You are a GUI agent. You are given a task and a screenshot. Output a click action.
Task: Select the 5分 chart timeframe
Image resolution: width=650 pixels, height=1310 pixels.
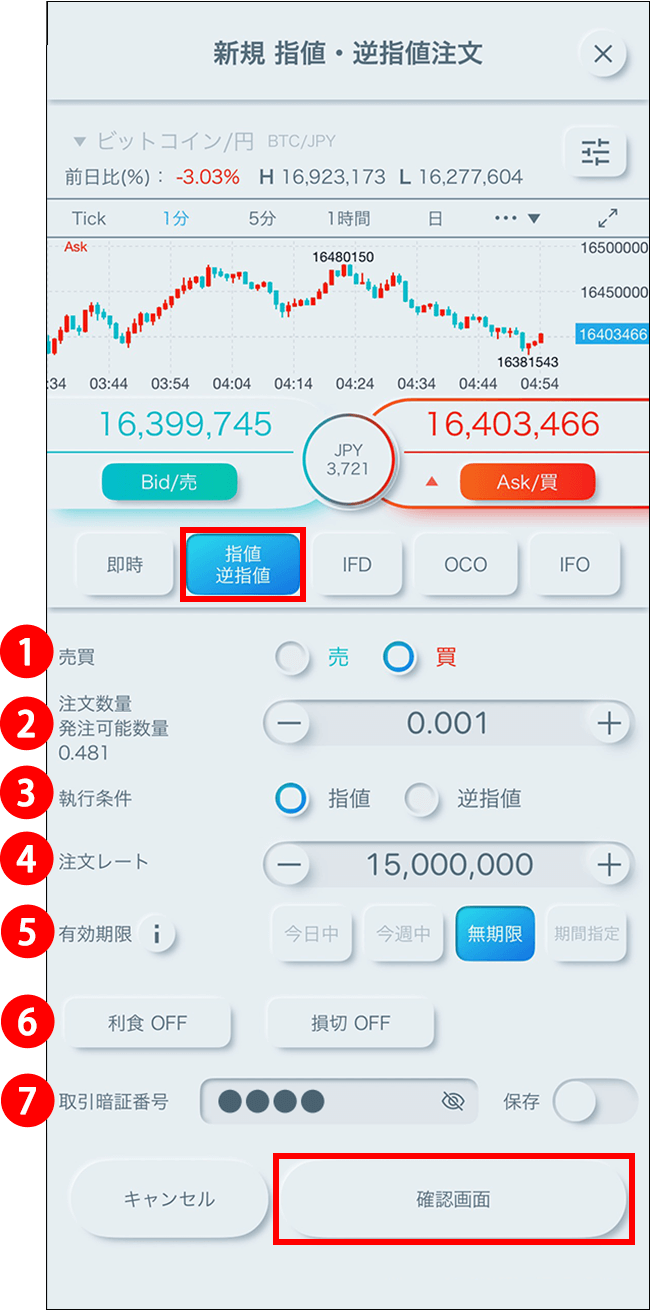coord(261,218)
